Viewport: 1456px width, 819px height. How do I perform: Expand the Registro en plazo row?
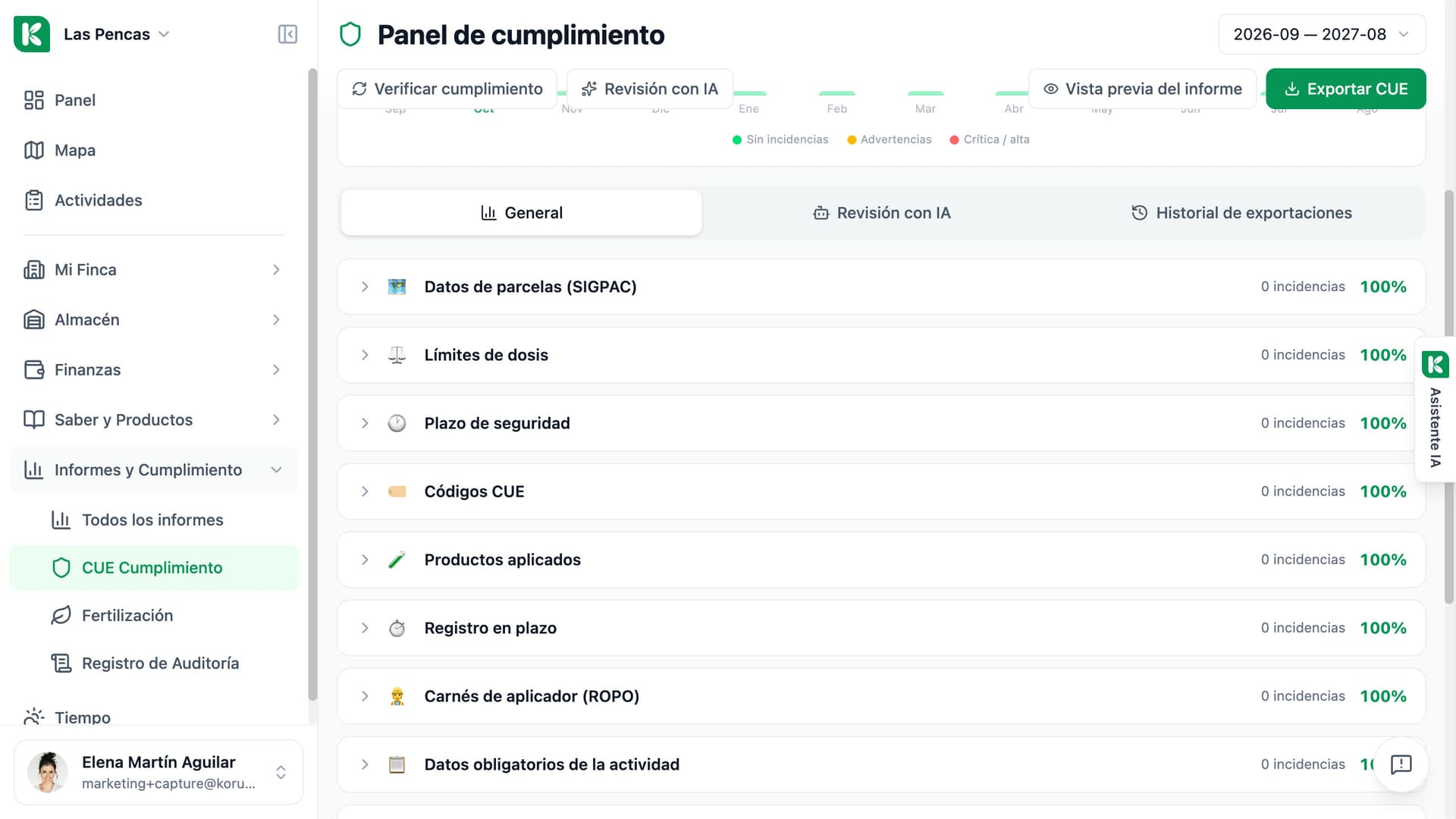click(x=365, y=628)
